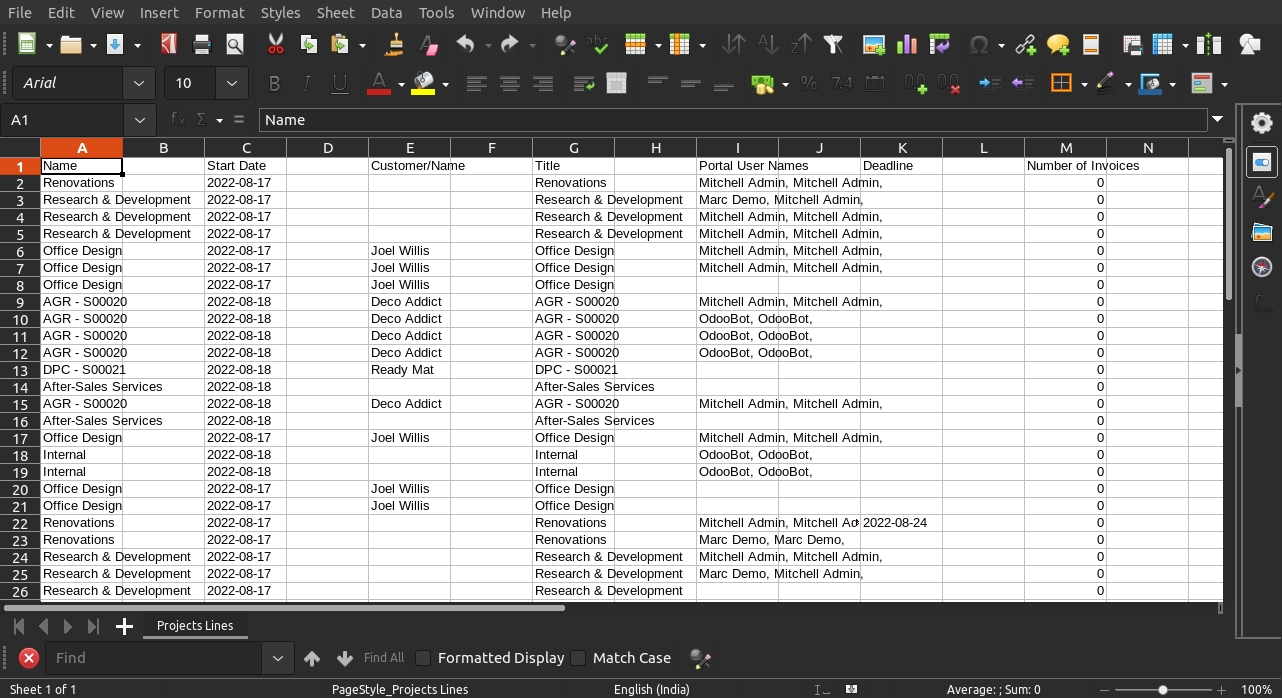
Task: Click the Insert Hyperlink icon
Action: (x=1025, y=44)
